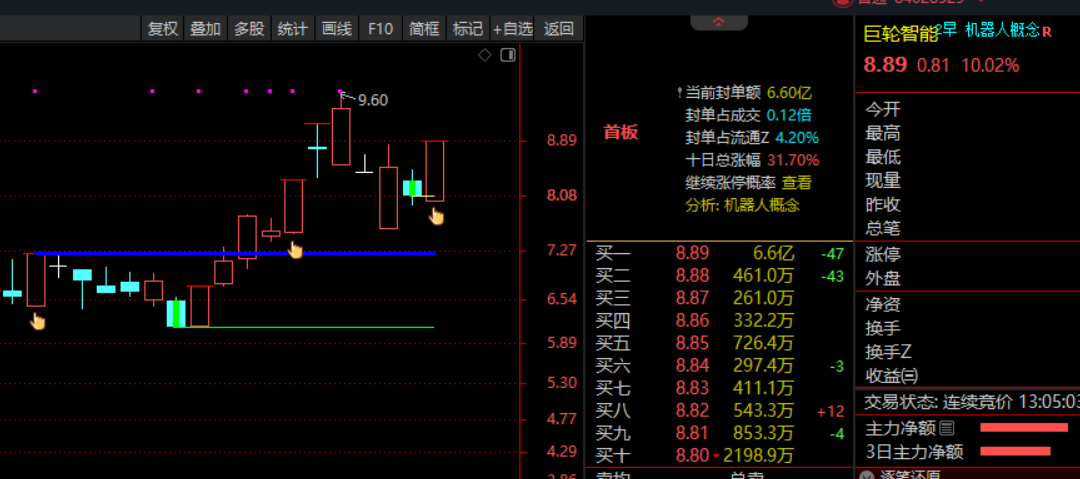1080x479 pixels.
Task: Click the 首板 label
Action: (x=621, y=132)
